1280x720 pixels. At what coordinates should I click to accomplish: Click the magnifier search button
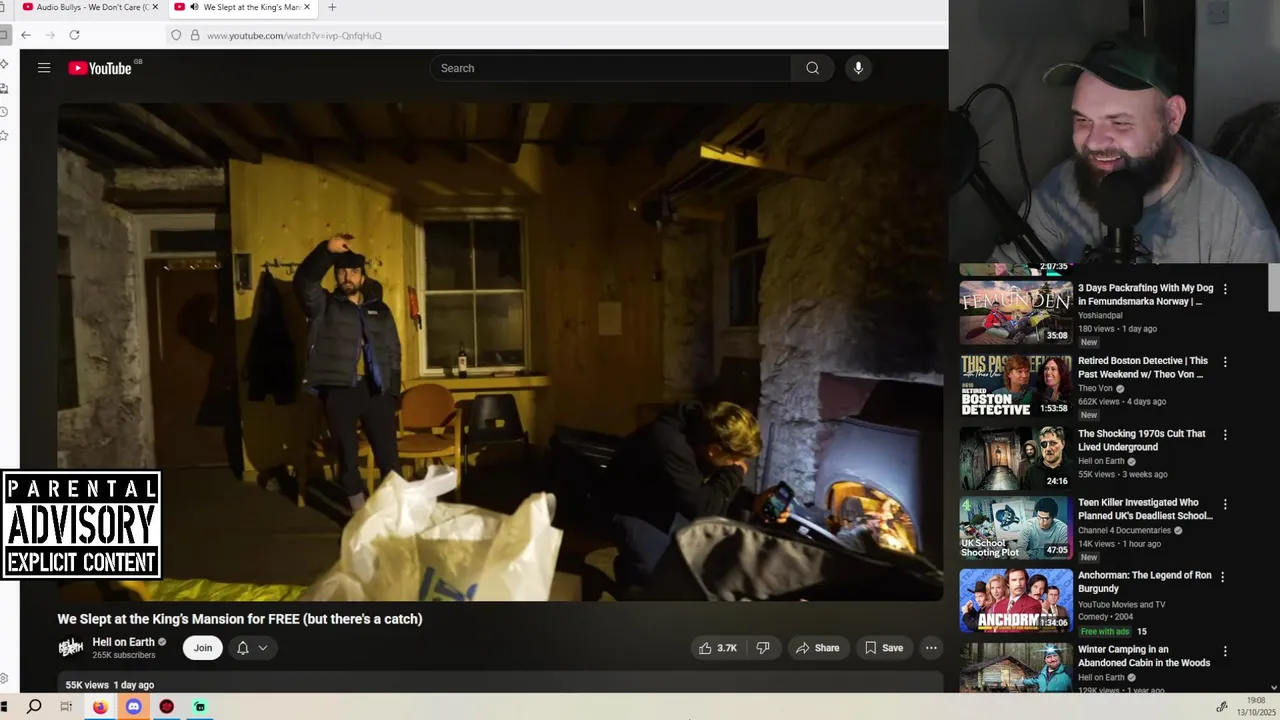(x=812, y=68)
